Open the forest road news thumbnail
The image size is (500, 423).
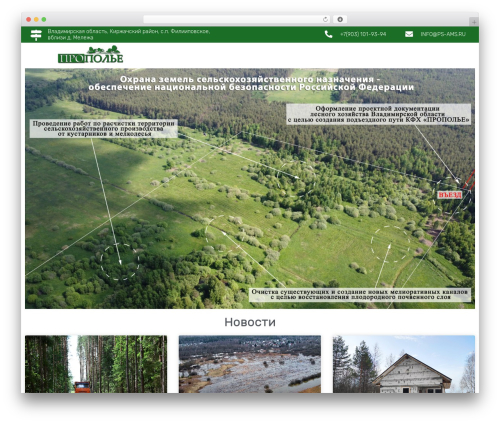(x=96, y=364)
